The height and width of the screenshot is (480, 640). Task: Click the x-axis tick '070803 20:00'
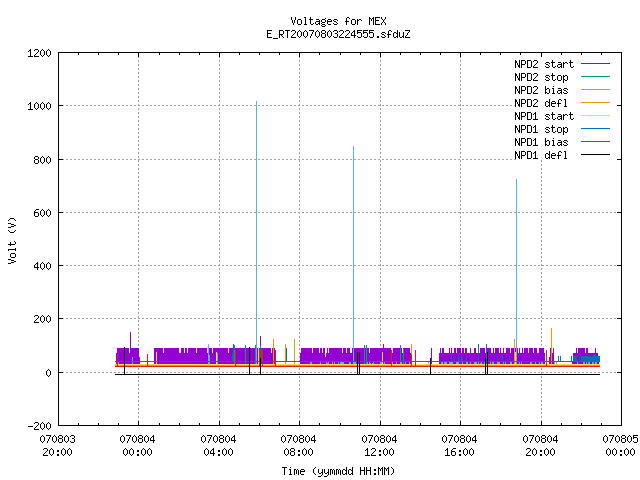58,446
